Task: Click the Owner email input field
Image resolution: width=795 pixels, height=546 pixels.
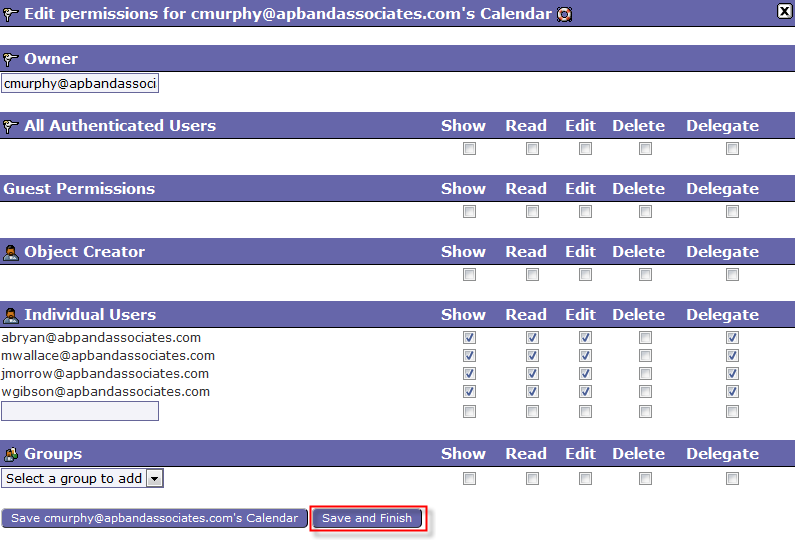Action: point(80,84)
